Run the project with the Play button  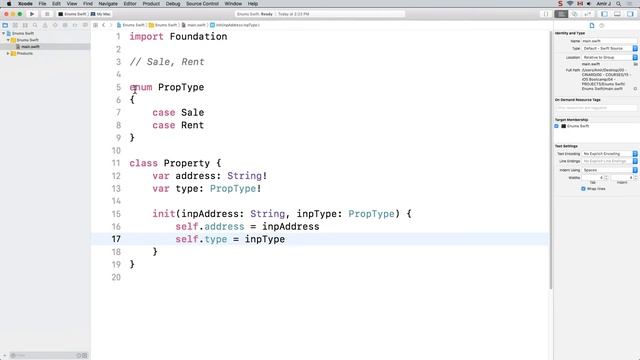click(x=32, y=14)
